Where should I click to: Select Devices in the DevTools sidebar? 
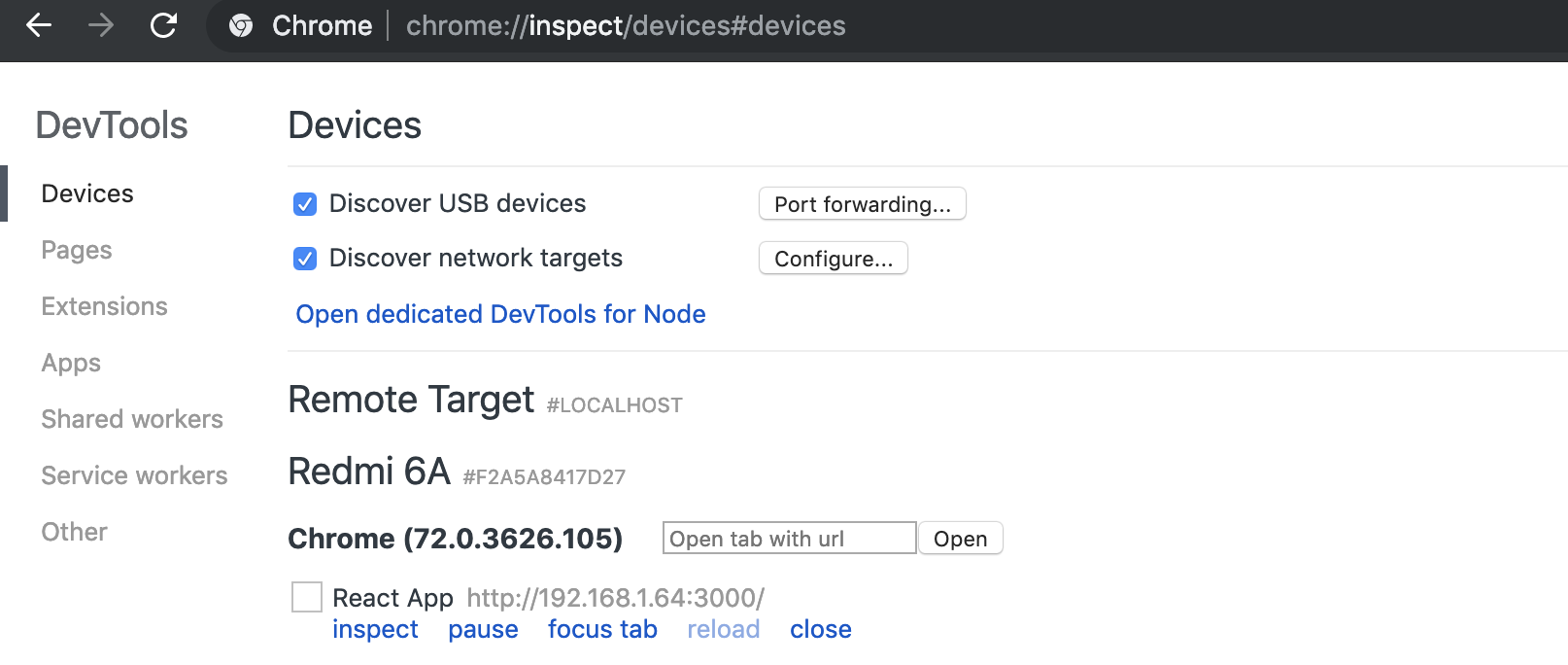(87, 193)
